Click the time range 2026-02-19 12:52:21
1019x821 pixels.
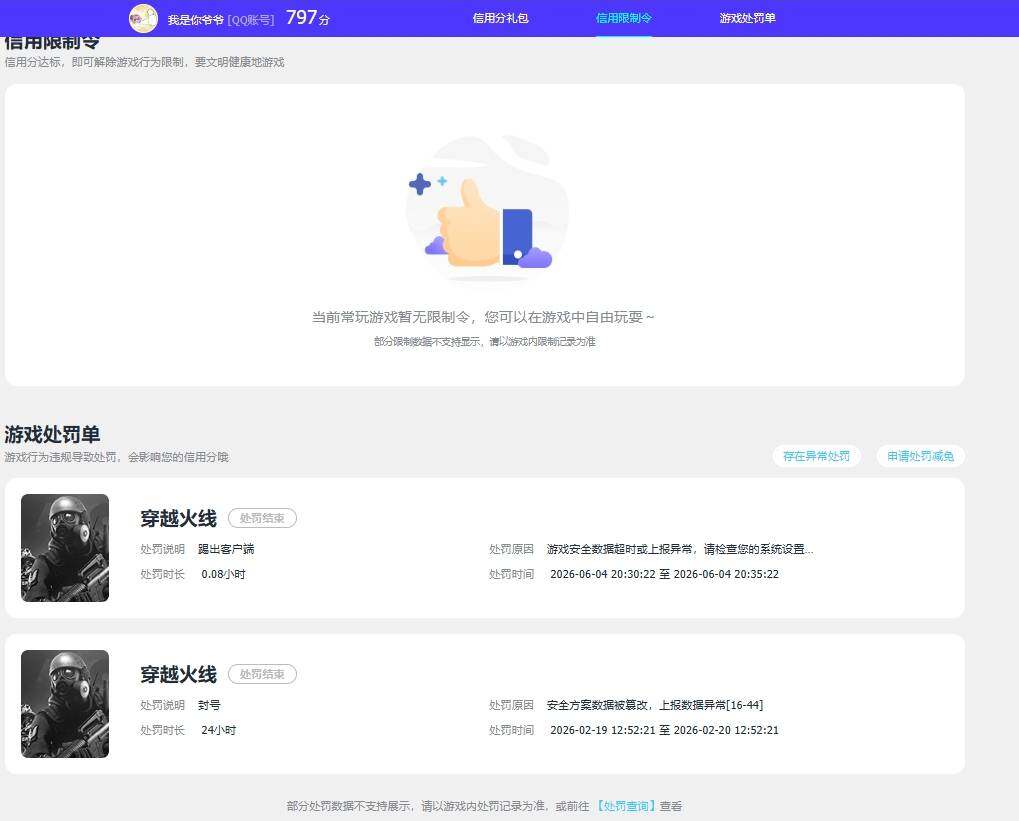pos(664,731)
